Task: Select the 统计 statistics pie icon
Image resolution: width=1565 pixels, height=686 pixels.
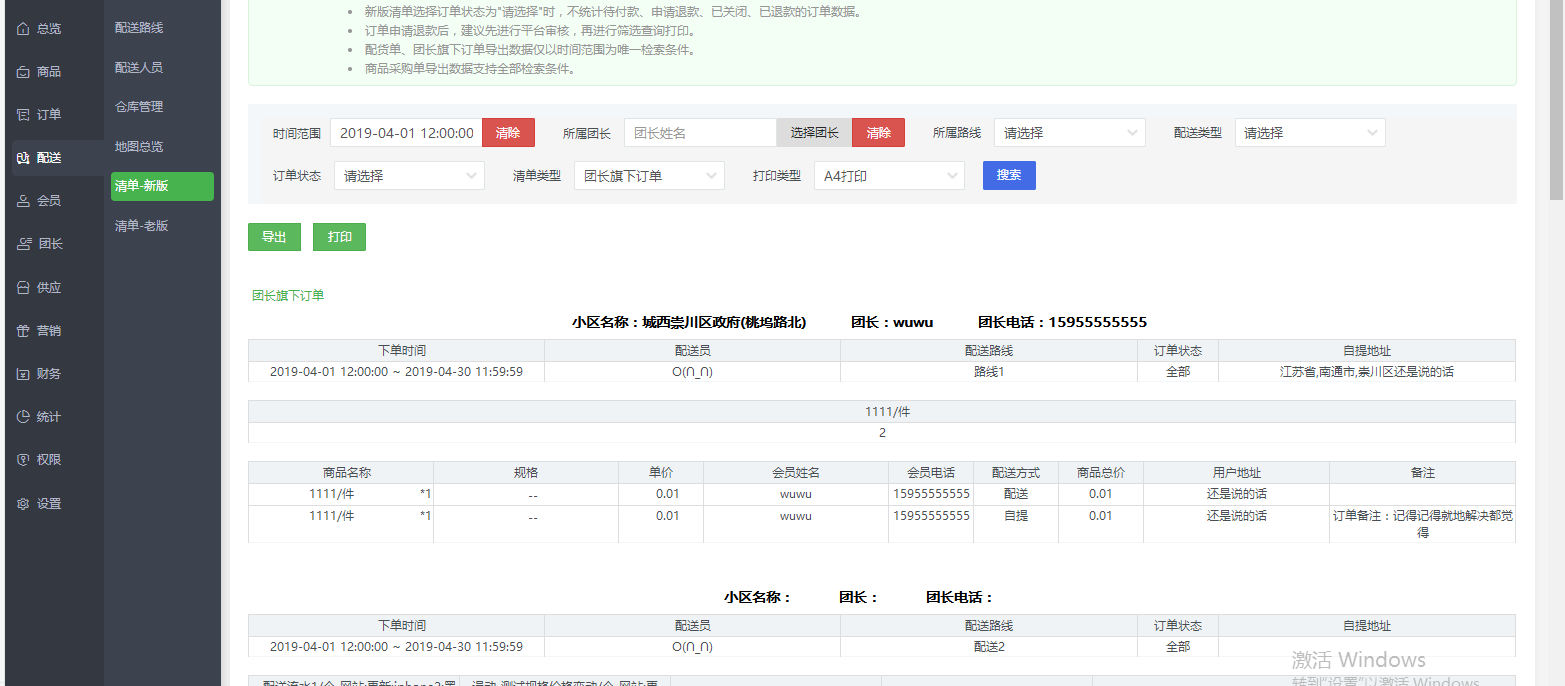Action: click(x=23, y=417)
